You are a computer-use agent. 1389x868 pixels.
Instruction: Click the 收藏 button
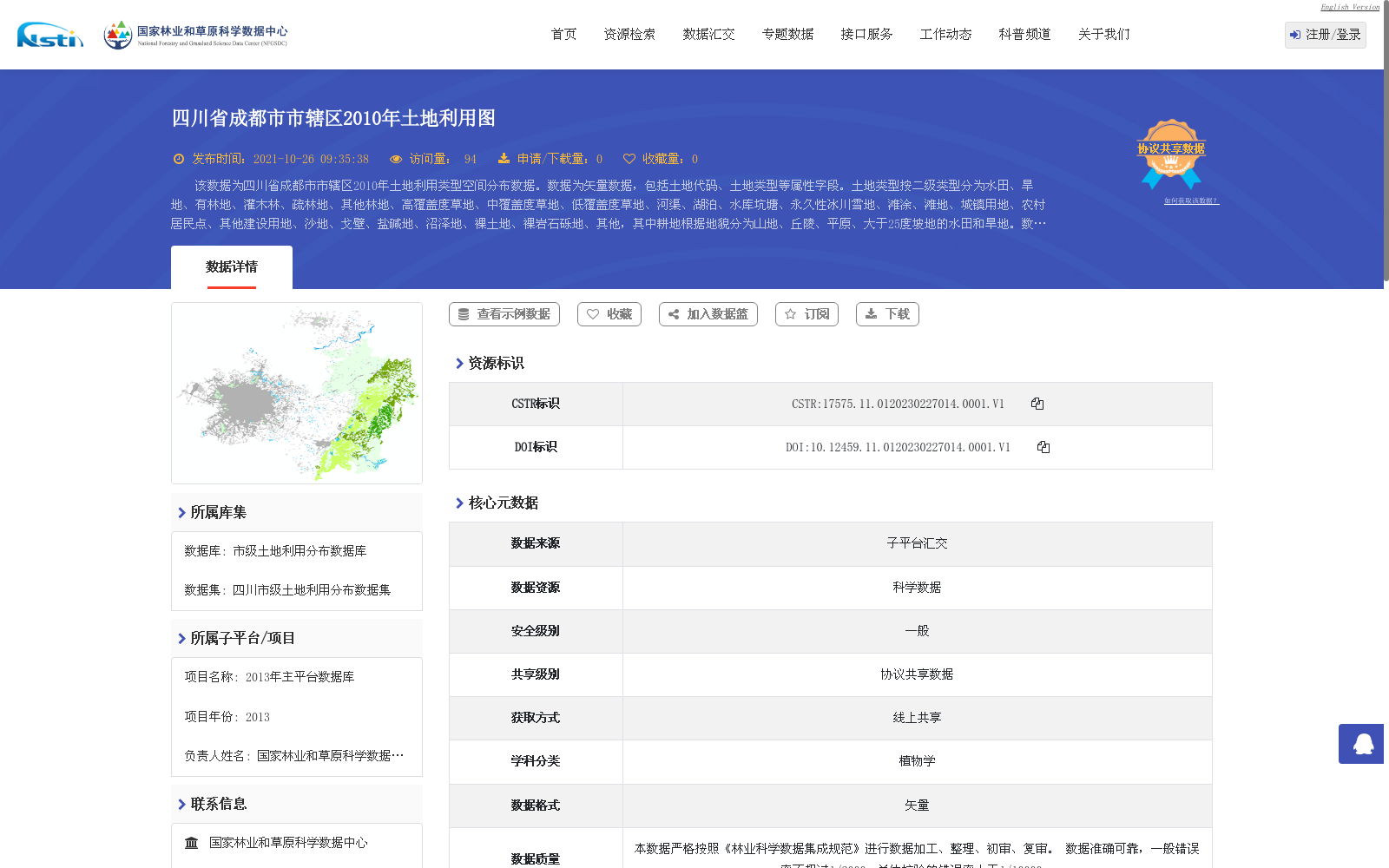pos(609,314)
